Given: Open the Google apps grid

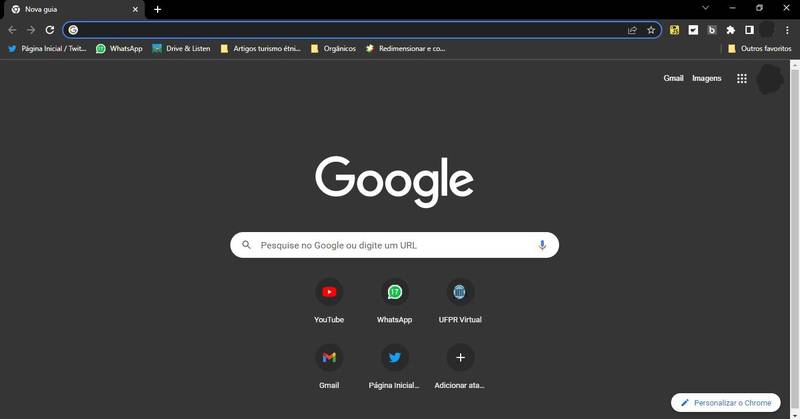Looking at the screenshot, I should tap(742, 79).
